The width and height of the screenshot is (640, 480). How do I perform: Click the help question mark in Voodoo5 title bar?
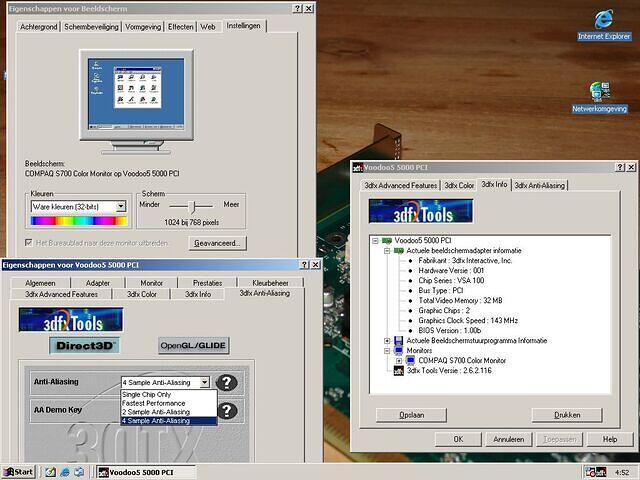[620, 167]
